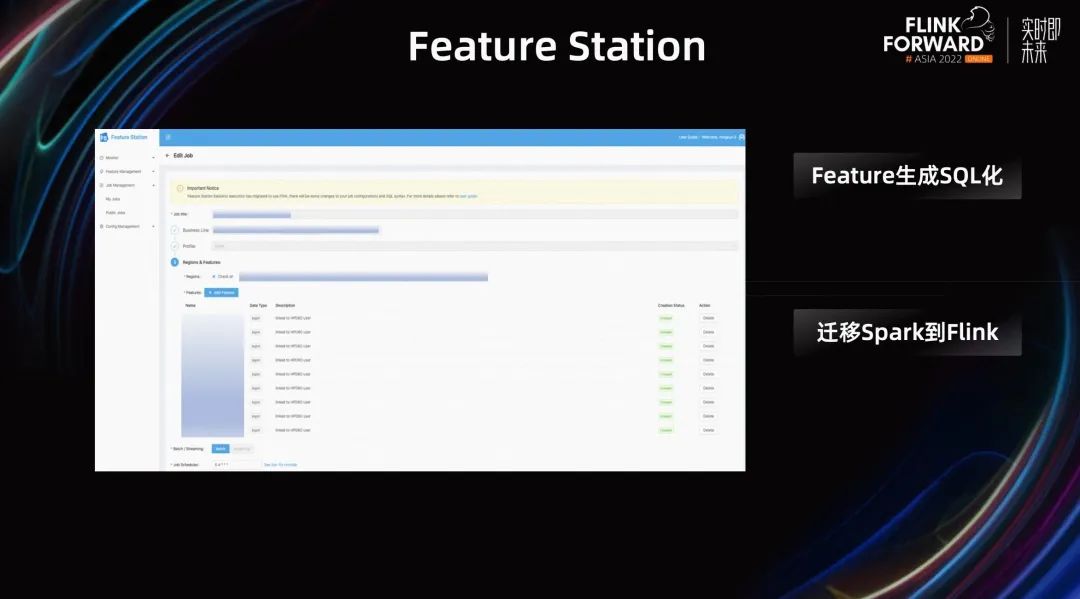Toggle the Check all regions checkbox
Screen dimensions: 1080x599
[x=214, y=277]
